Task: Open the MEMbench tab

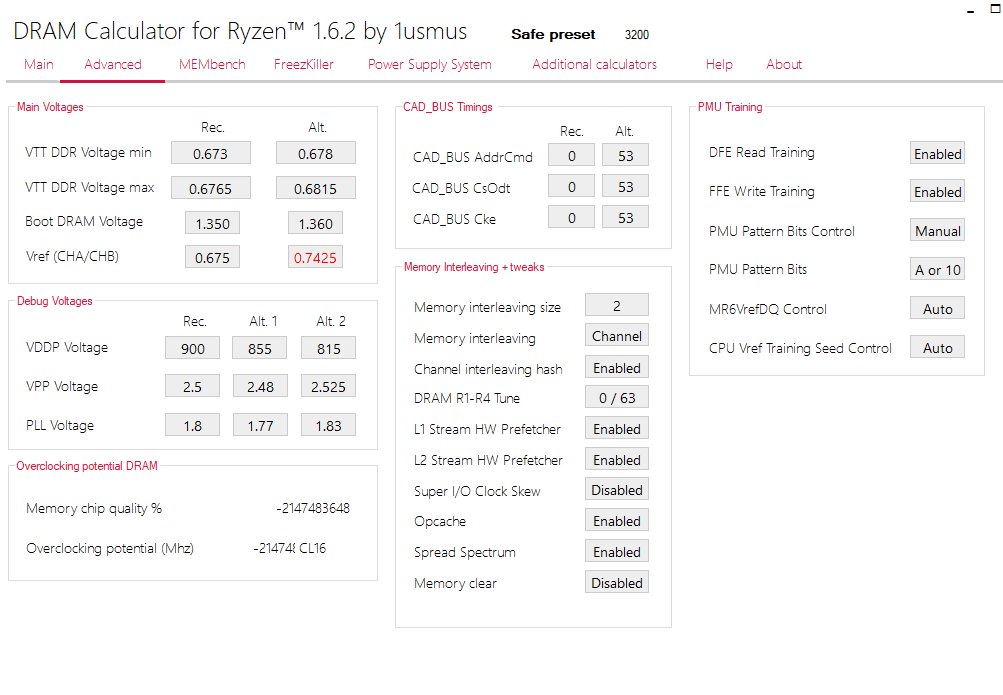Action: pyautogui.click(x=212, y=65)
